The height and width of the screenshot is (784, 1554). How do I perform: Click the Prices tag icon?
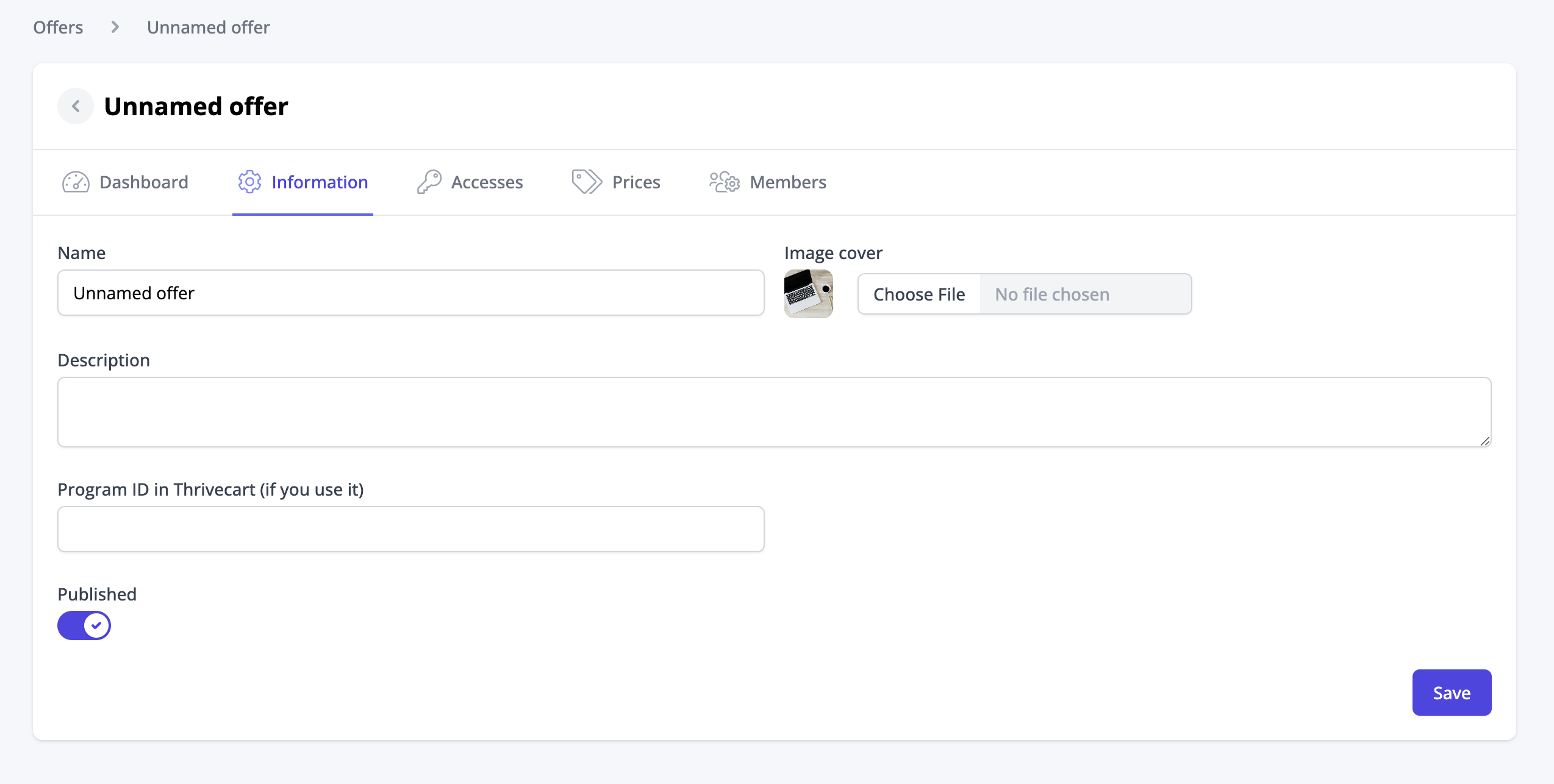coord(587,182)
